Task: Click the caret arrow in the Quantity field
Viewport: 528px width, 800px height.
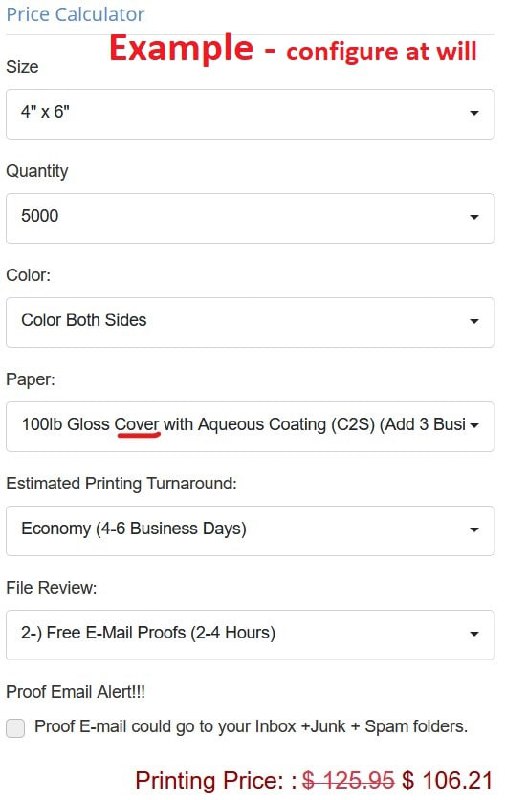Action: pyautogui.click(x=474, y=217)
